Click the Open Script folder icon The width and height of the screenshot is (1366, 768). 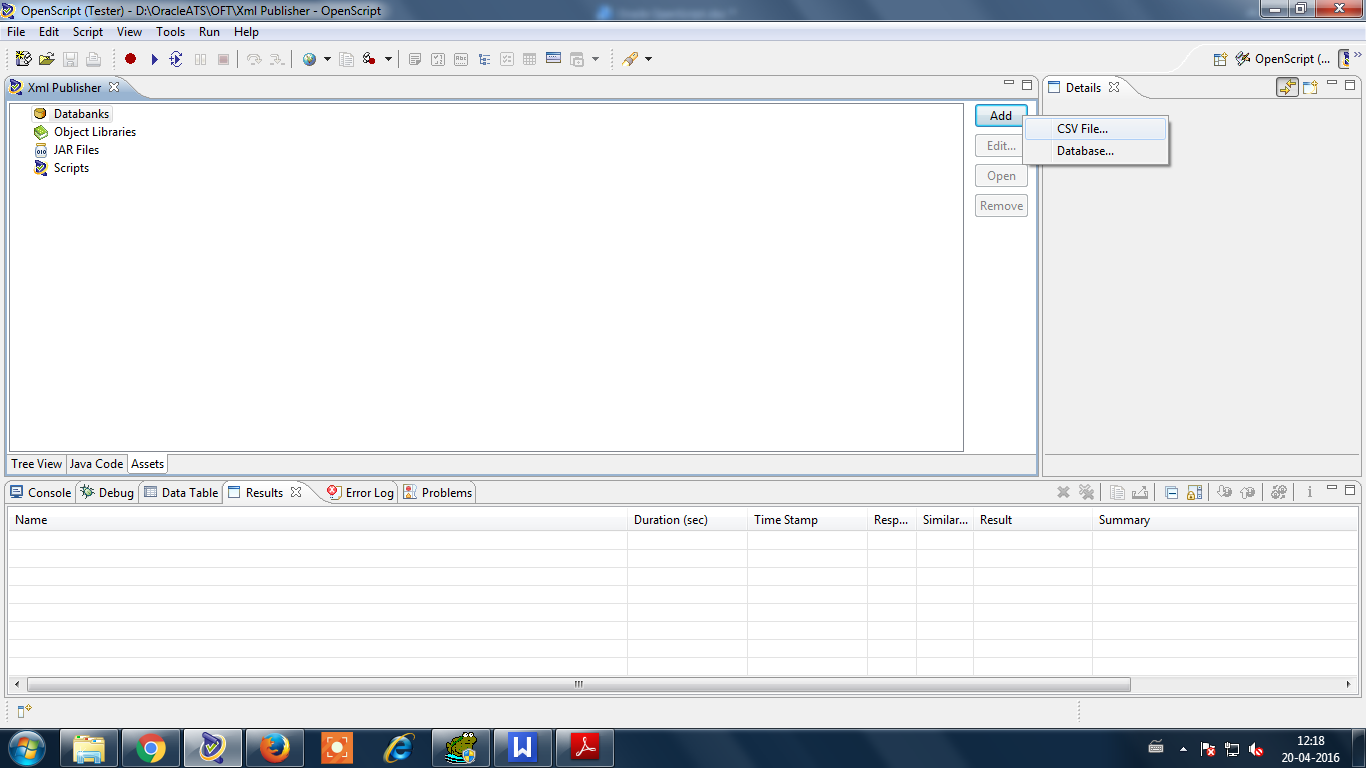pyautogui.click(x=47, y=59)
